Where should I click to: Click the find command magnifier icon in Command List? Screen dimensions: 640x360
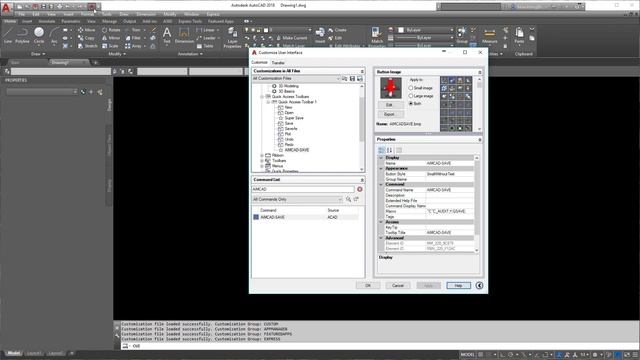point(349,199)
